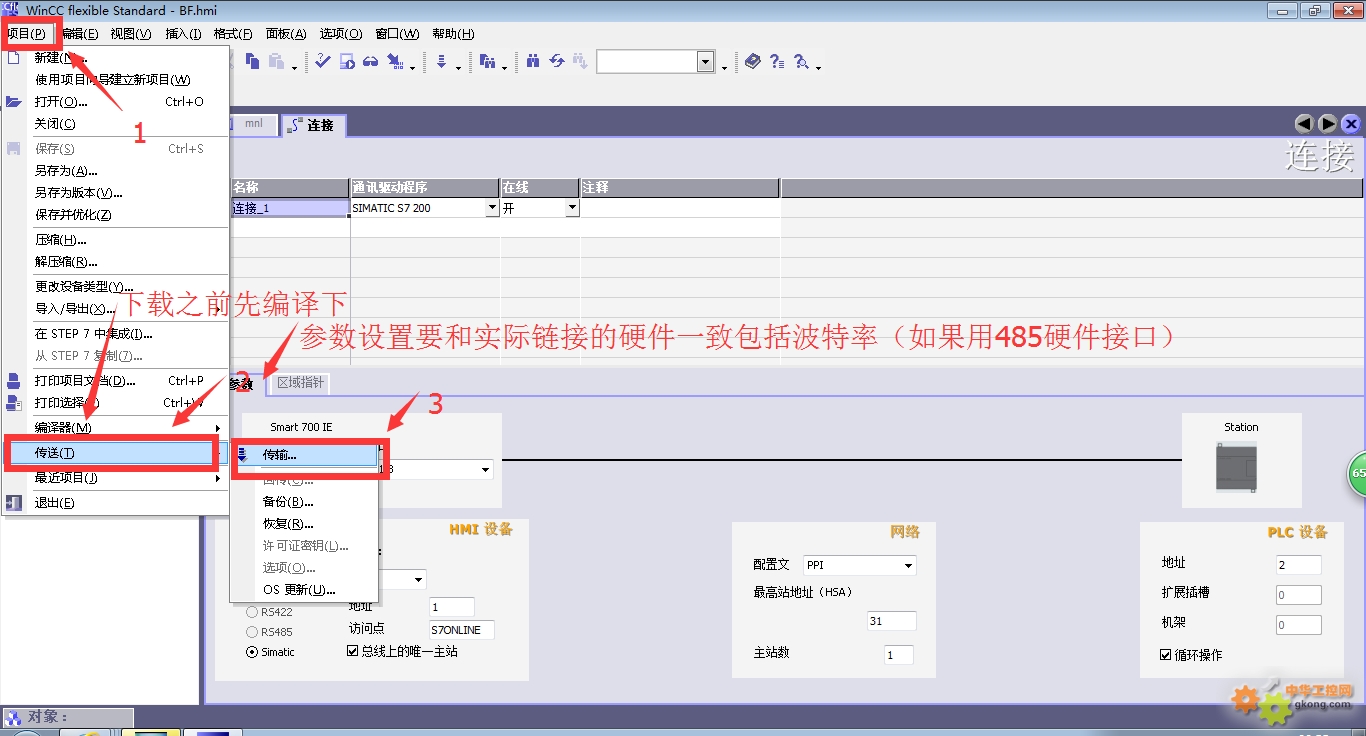The image size is (1366, 736).
Task: Choose 使用项目向导建立新项目(W) entry
Action: tap(117, 80)
